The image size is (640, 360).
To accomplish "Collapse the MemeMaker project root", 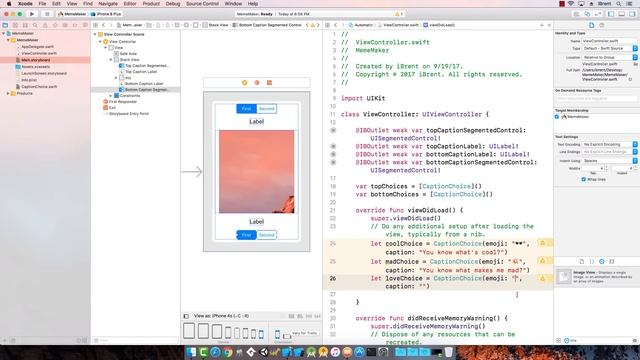I will pos(4,33).
